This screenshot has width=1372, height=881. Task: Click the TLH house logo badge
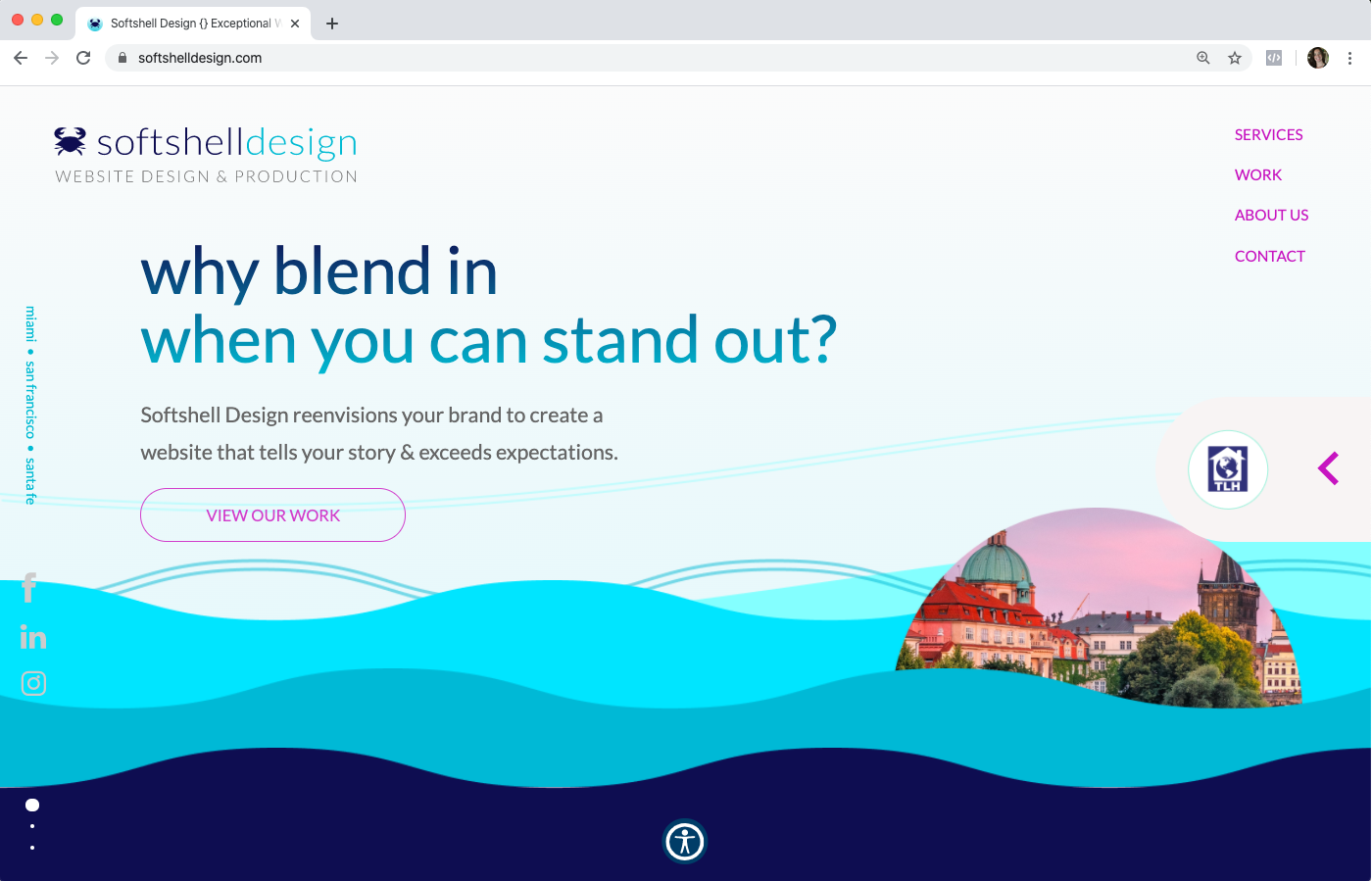point(1228,469)
